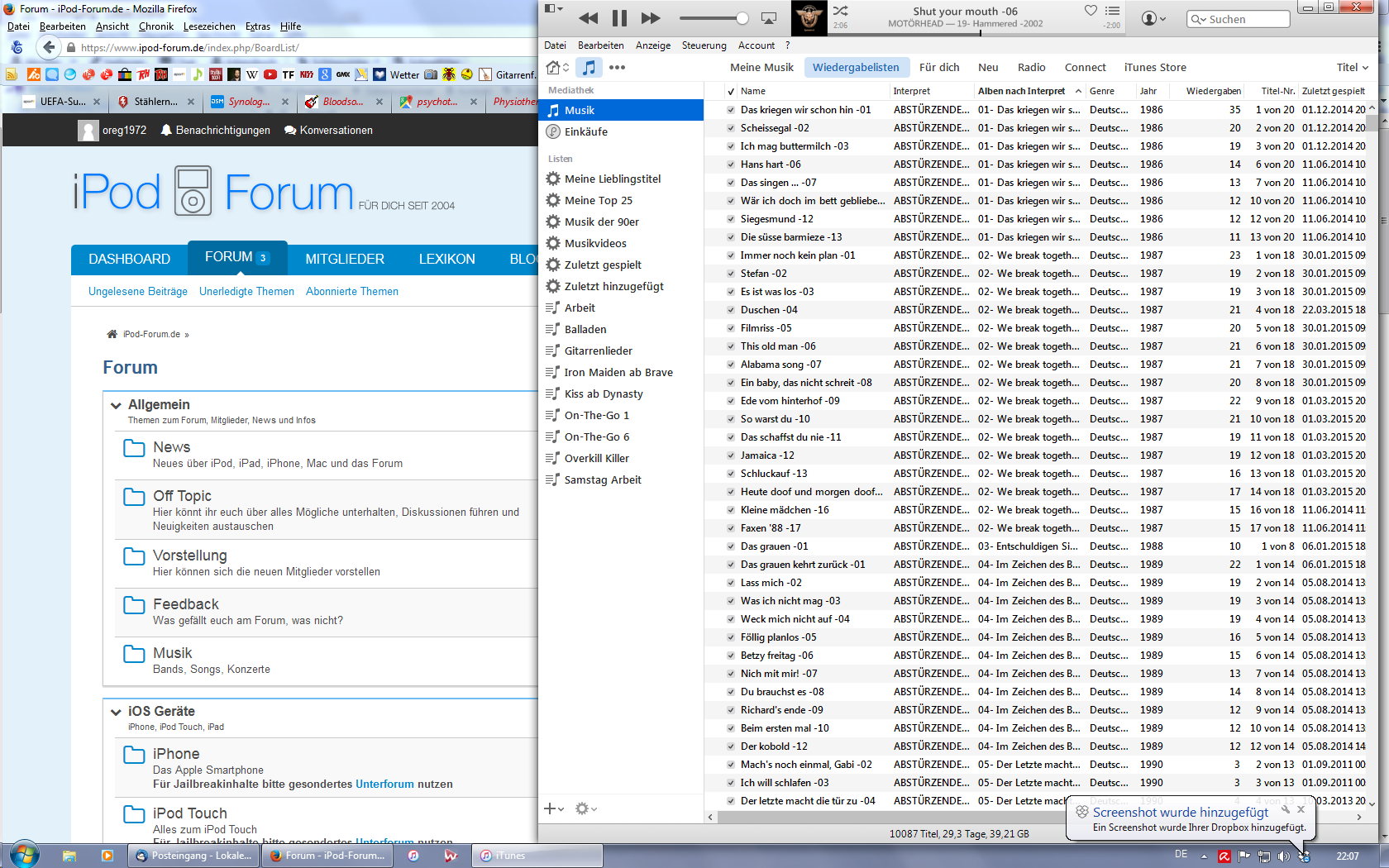Open the KISS bookmark in Firefox toolbar
This screenshot has width=1389, height=868.
click(306, 74)
